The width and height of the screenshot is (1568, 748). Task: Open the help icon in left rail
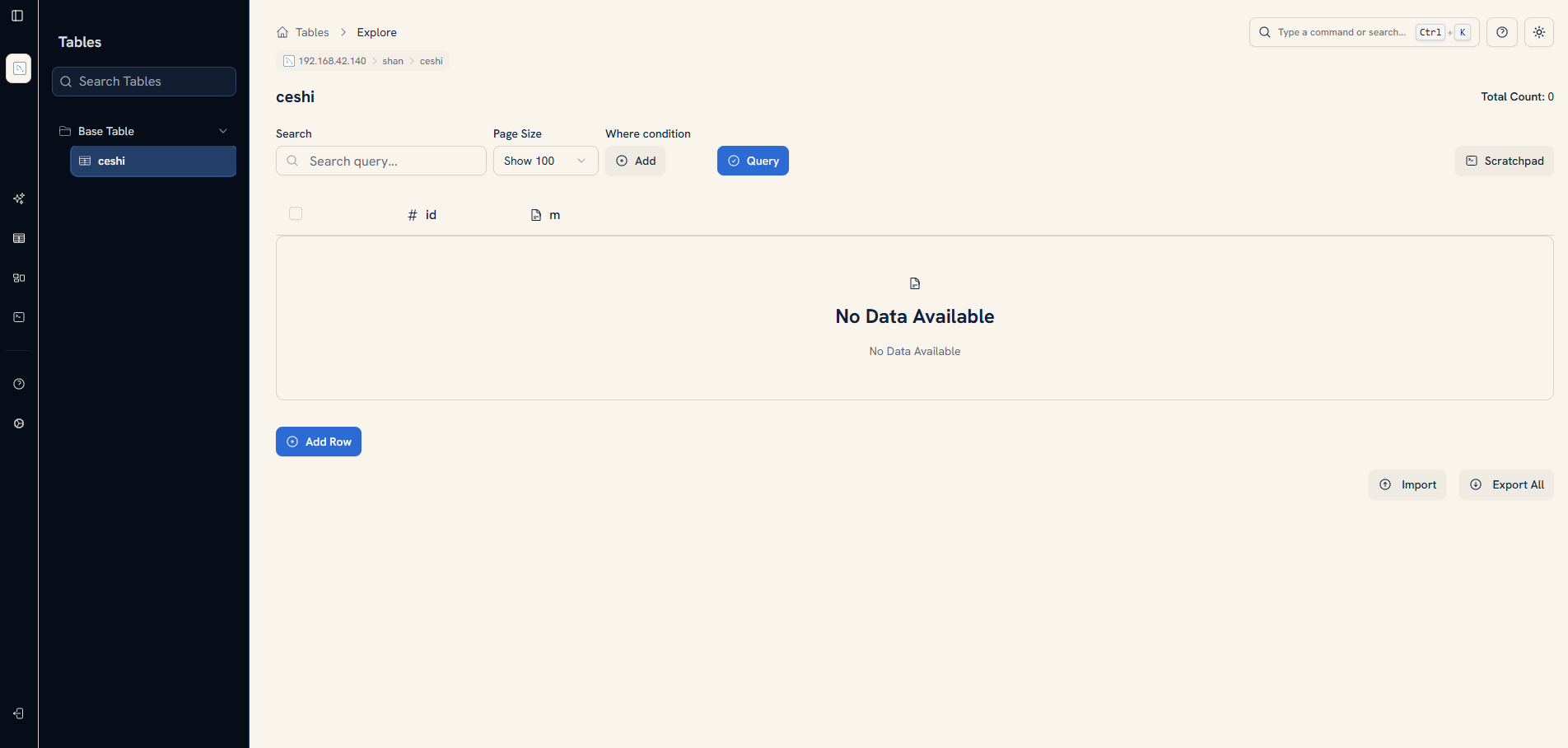coord(19,384)
